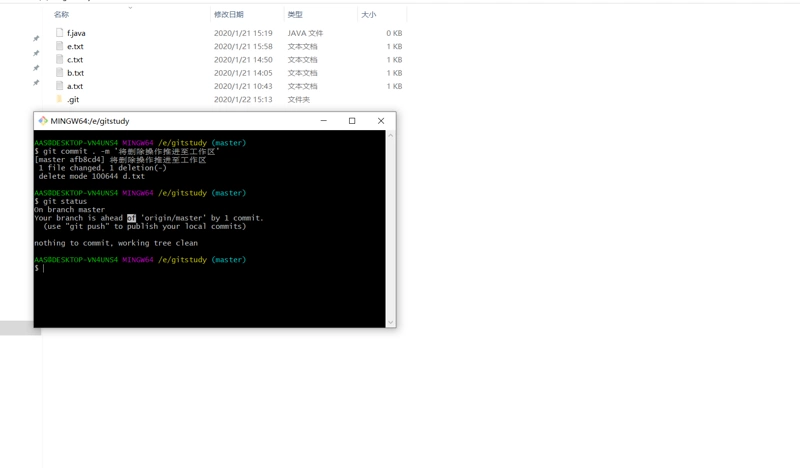This screenshot has height=468, width=800.
Task: Click the fourth pin icon in quick access sidebar
Action: pos(36,83)
